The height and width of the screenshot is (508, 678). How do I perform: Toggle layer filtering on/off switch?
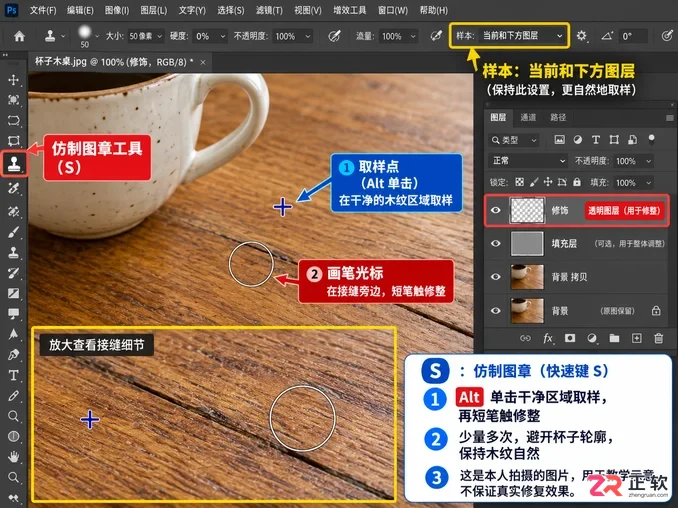tap(651, 139)
